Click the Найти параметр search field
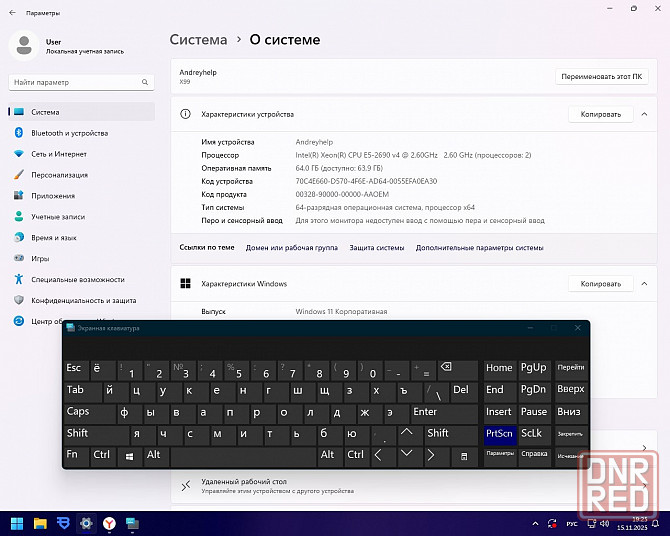Screen dimensions: 670x536 coord(81,82)
